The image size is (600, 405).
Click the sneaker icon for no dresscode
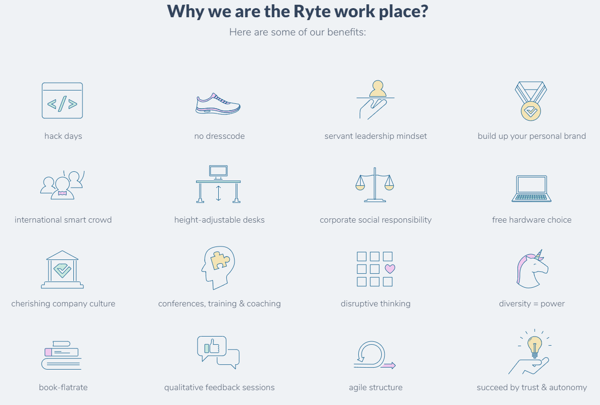(x=218, y=104)
